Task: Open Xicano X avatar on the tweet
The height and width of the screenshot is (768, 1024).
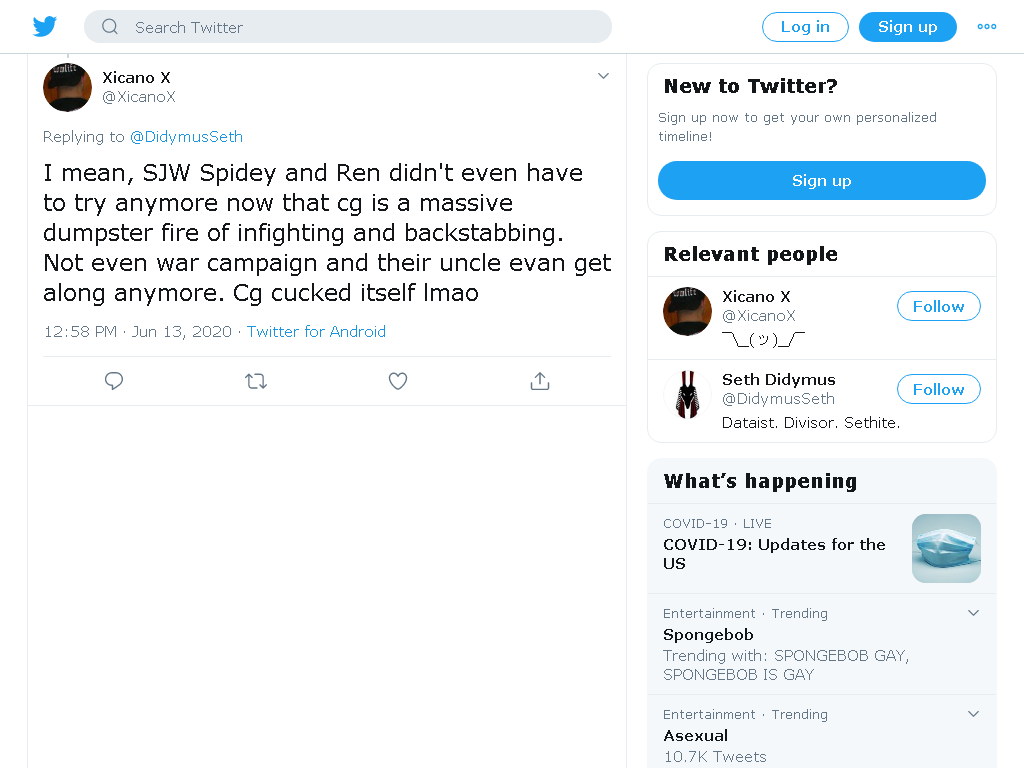Action: 67,88
